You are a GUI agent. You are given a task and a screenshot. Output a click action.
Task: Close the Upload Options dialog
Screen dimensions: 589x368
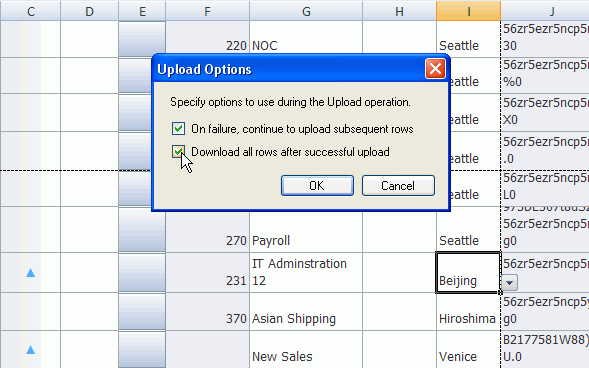click(435, 69)
